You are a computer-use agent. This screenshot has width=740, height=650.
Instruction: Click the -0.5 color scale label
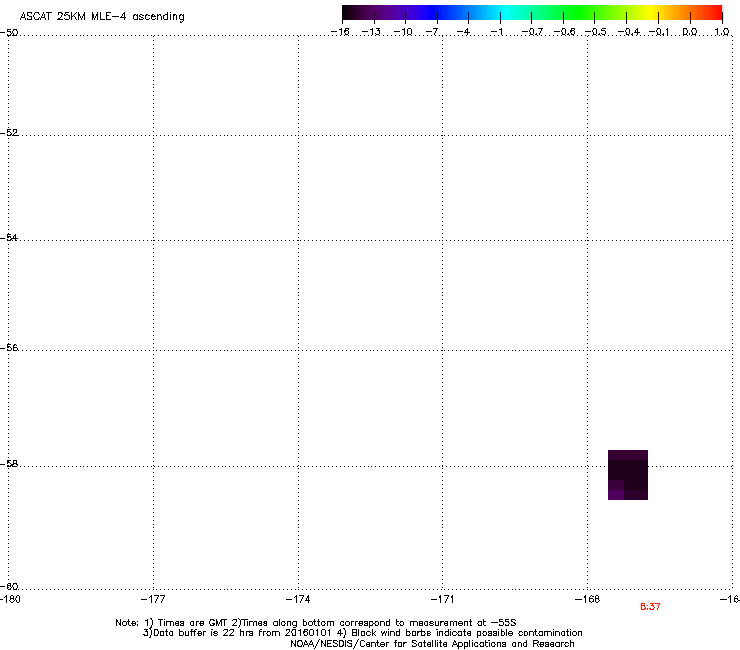[x=595, y=32]
